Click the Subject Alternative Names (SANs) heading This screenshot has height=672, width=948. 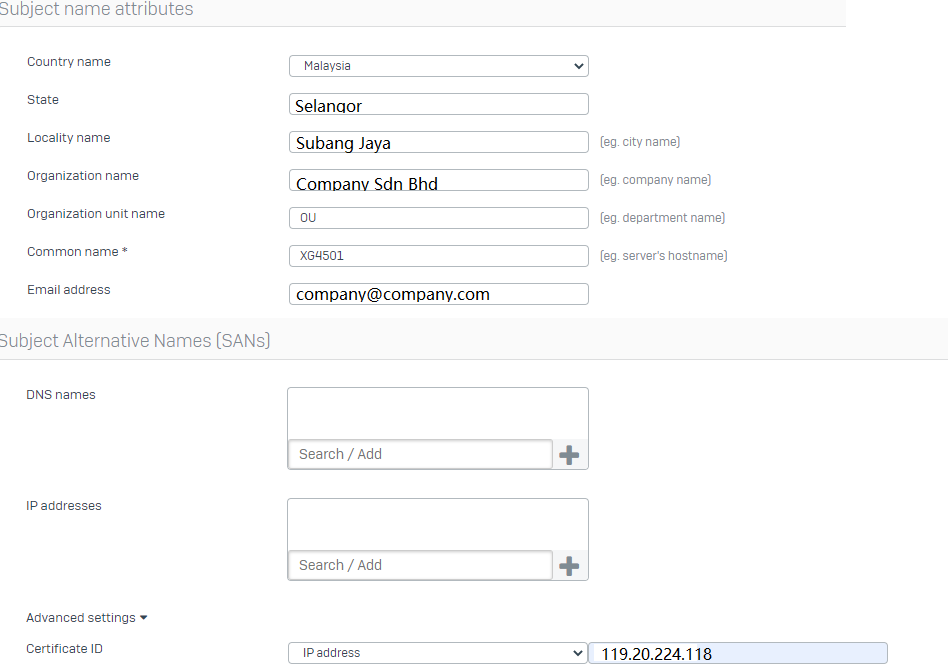134,341
